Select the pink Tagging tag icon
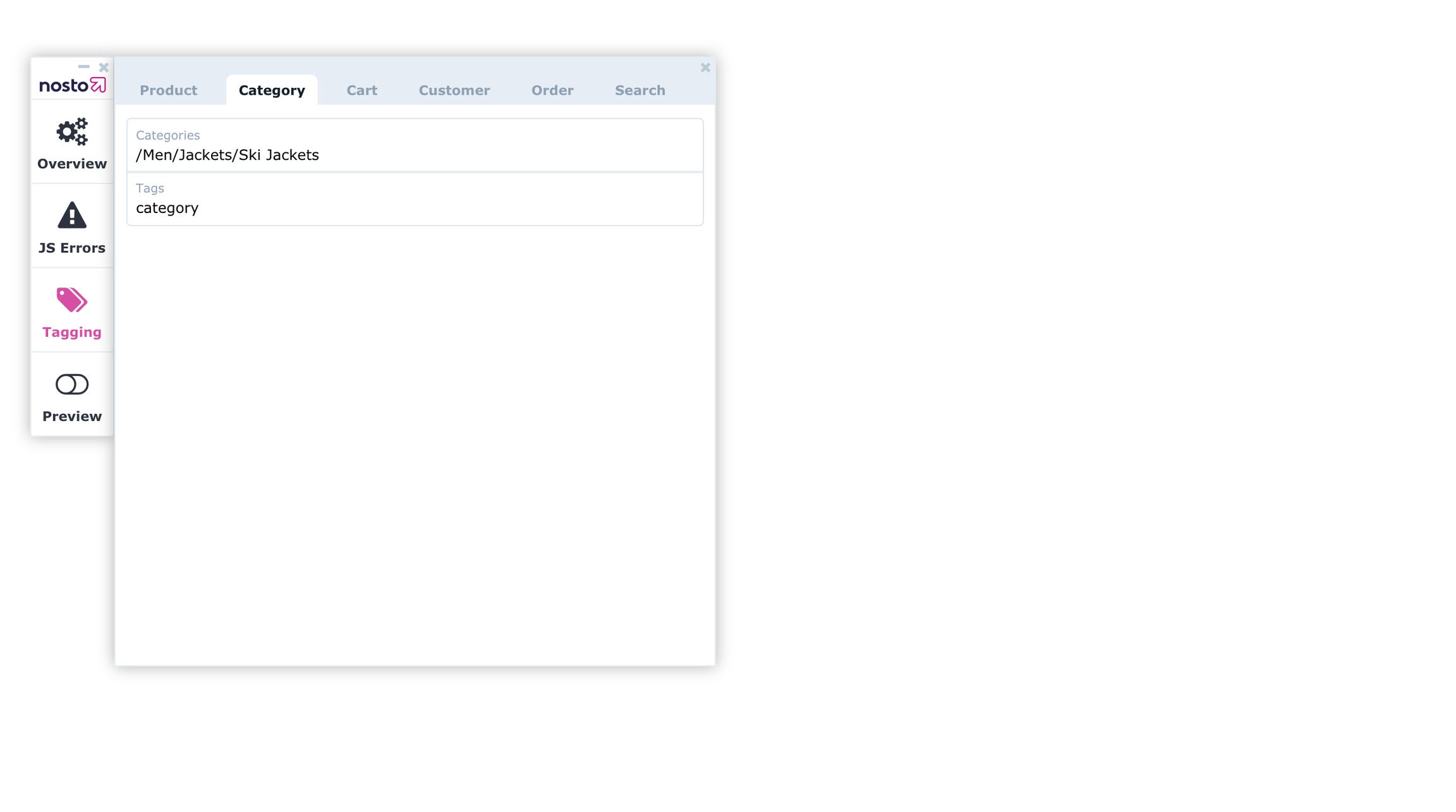 pos(72,300)
